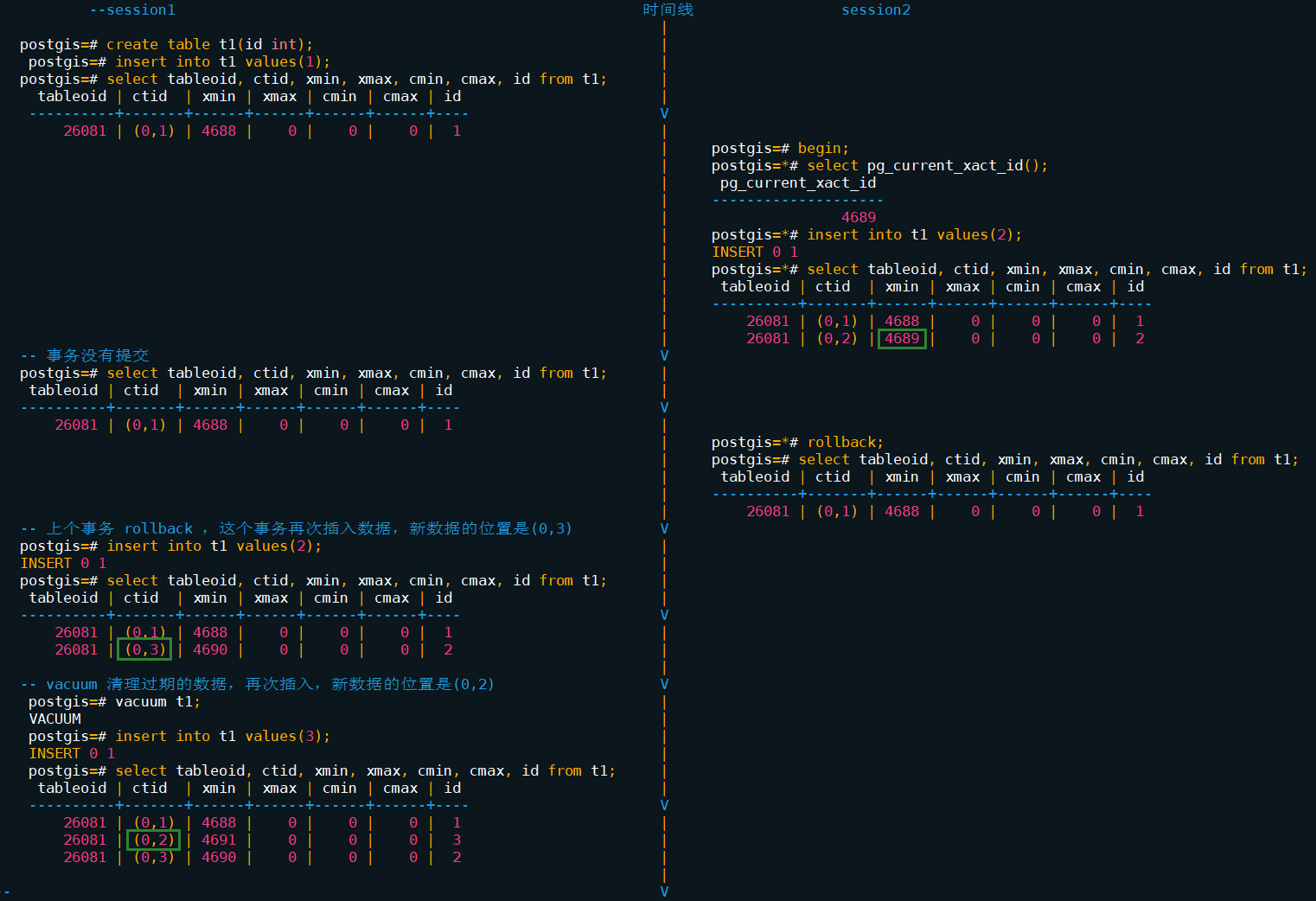This screenshot has height=901, width=1316.
Task: Click "INSERT 0 1" output in session2
Action: click(x=755, y=252)
